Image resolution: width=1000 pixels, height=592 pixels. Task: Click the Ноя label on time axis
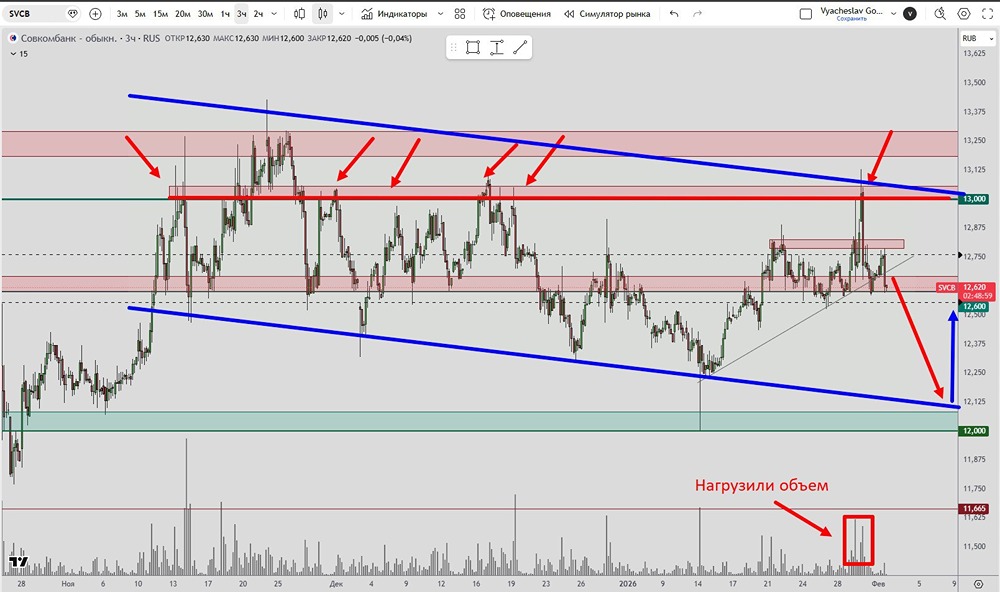click(68, 584)
